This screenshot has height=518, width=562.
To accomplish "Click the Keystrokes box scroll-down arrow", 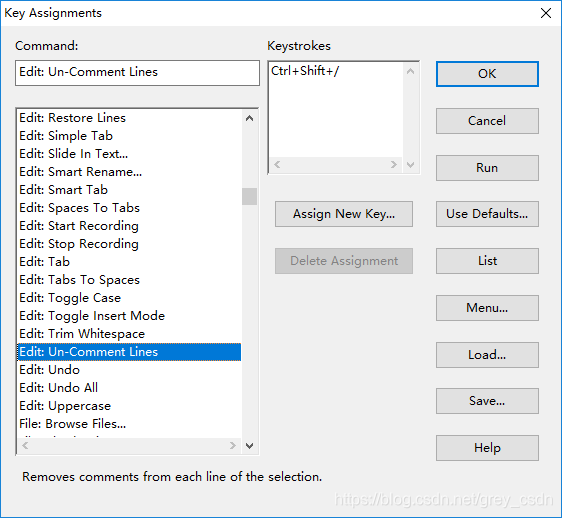I will [410, 165].
